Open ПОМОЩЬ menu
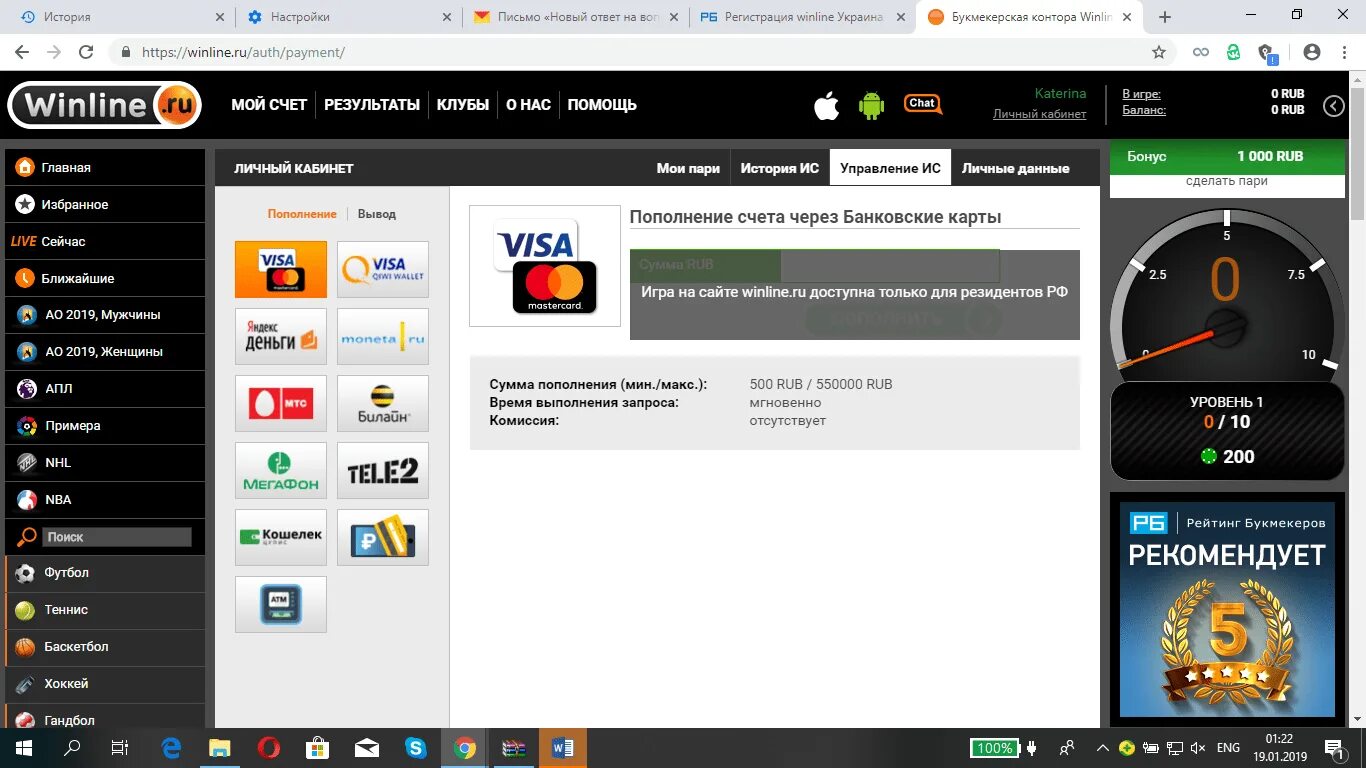Image resolution: width=1366 pixels, height=768 pixels. pyautogui.click(x=602, y=105)
